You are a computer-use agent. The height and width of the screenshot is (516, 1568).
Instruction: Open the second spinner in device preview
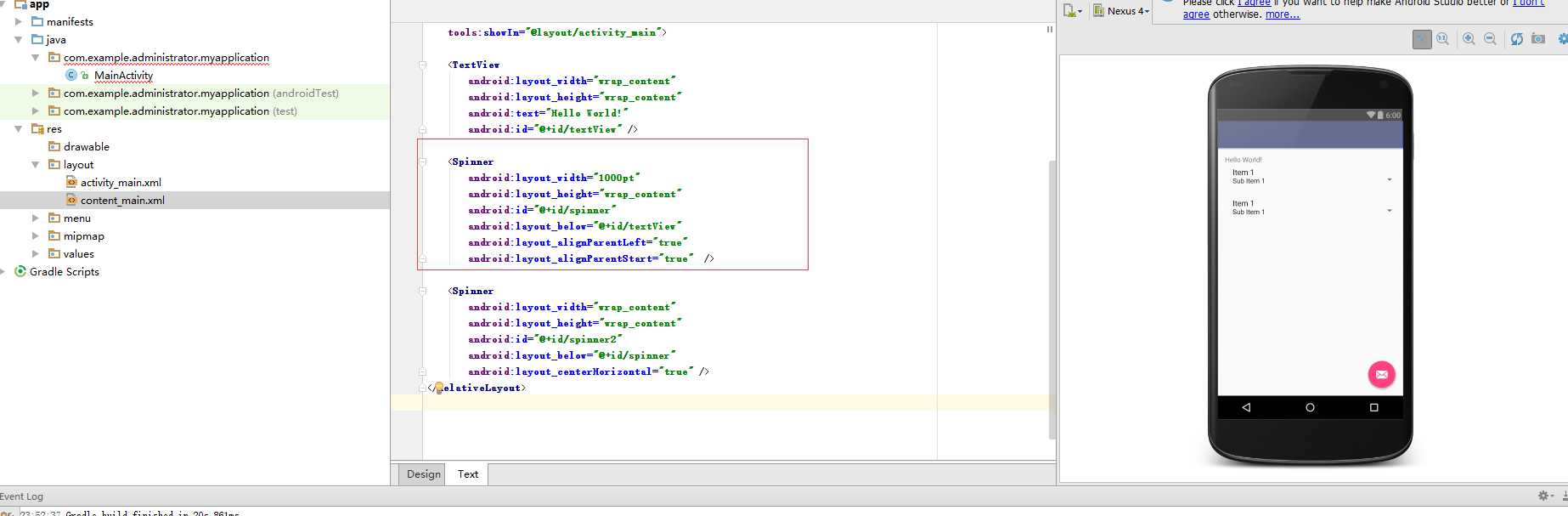1311,207
